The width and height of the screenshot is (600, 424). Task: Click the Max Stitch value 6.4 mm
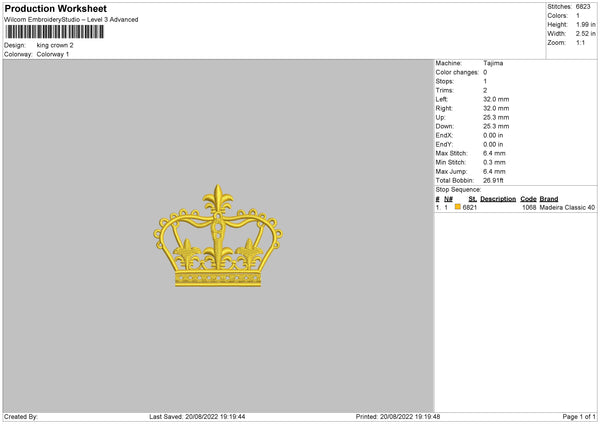click(494, 153)
